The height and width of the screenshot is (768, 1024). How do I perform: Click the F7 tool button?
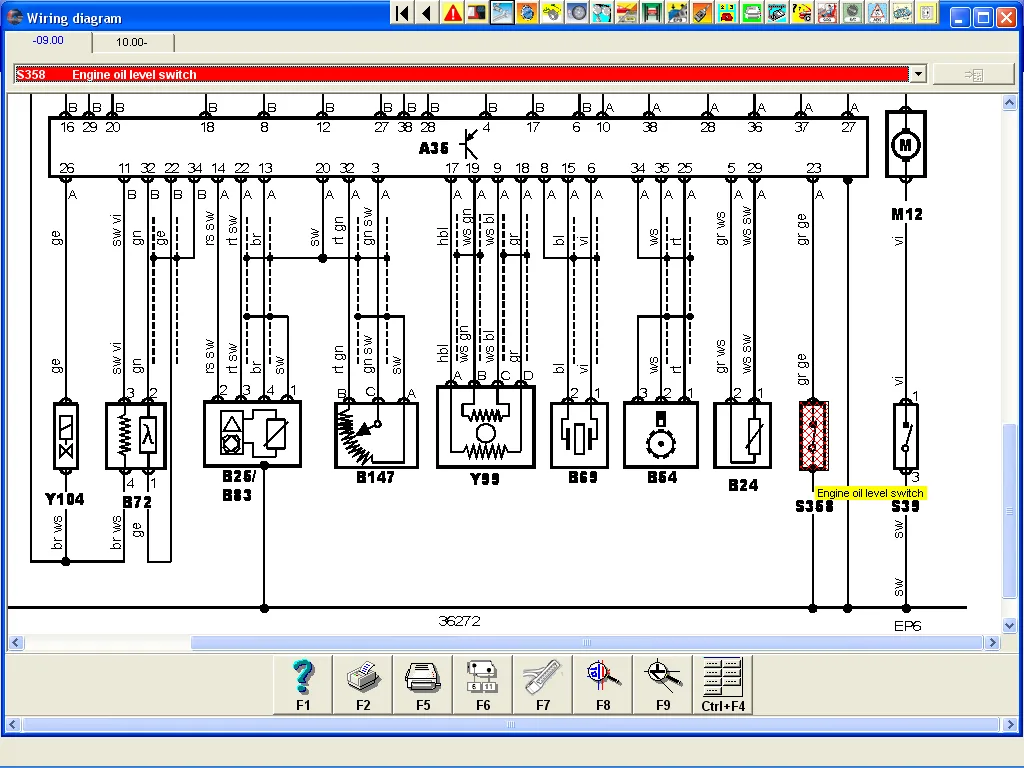tap(543, 684)
